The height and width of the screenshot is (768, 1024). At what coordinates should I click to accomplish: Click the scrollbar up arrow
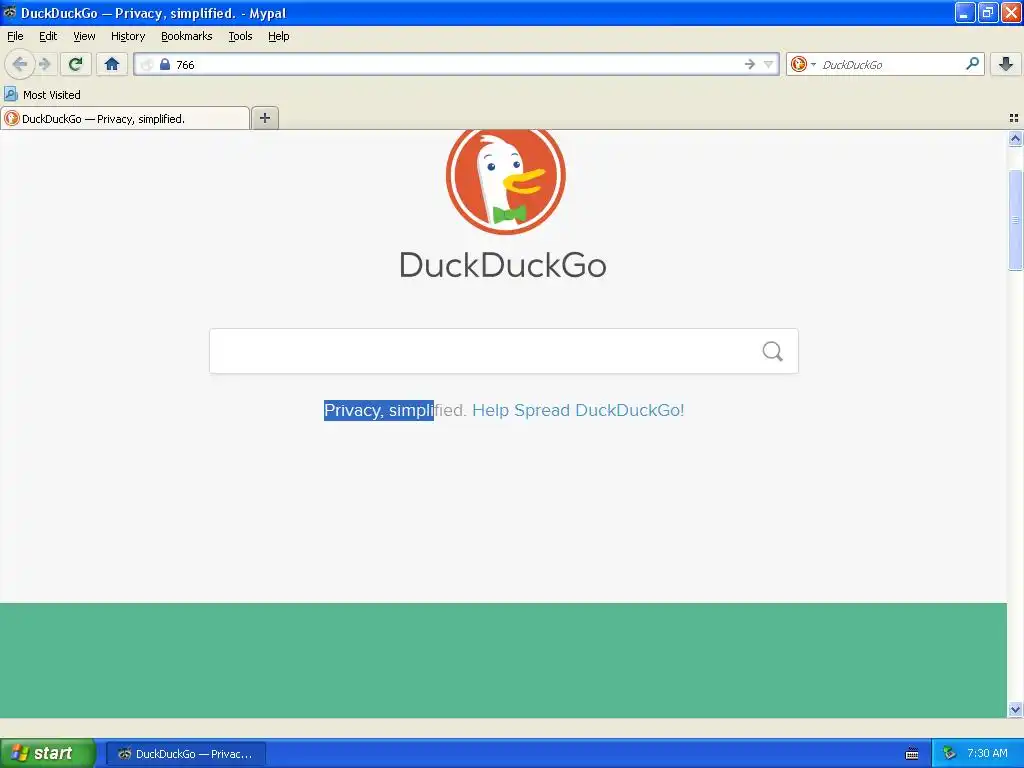click(1015, 138)
